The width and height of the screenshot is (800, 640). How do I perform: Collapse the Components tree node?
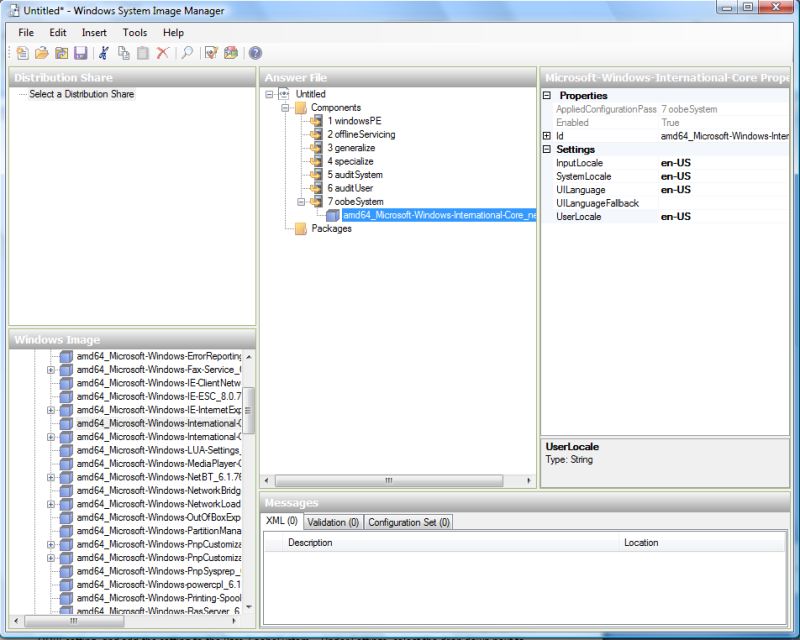pos(287,107)
